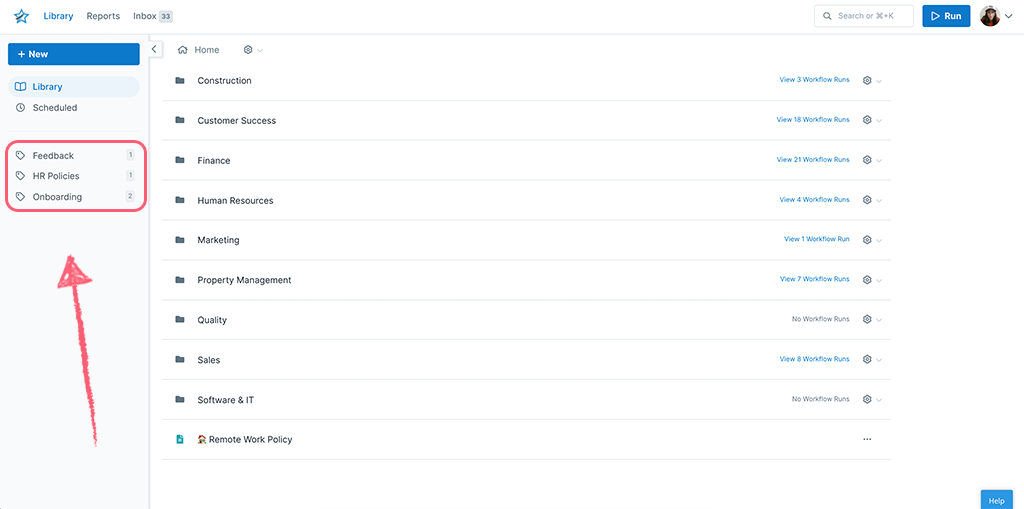The width and height of the screenshot is (1024, 509).
Task: Click the Finance folder icon
Action: click(180, 160)
